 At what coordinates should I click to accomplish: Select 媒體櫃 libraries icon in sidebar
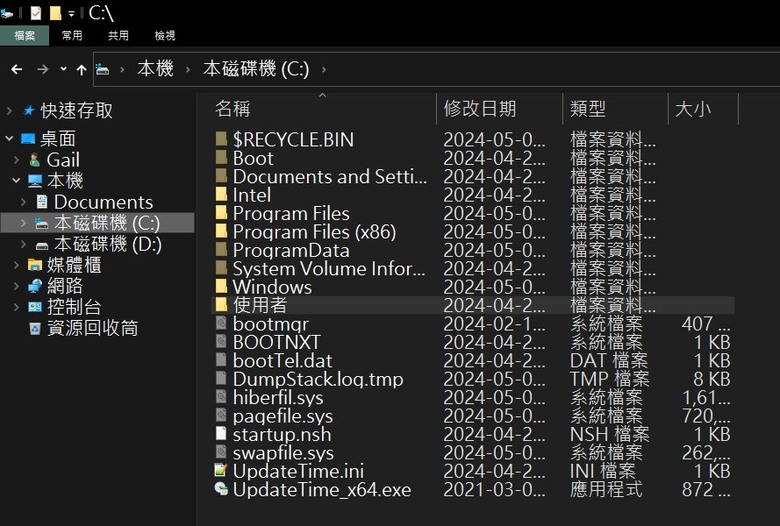(x=35, y=265)
